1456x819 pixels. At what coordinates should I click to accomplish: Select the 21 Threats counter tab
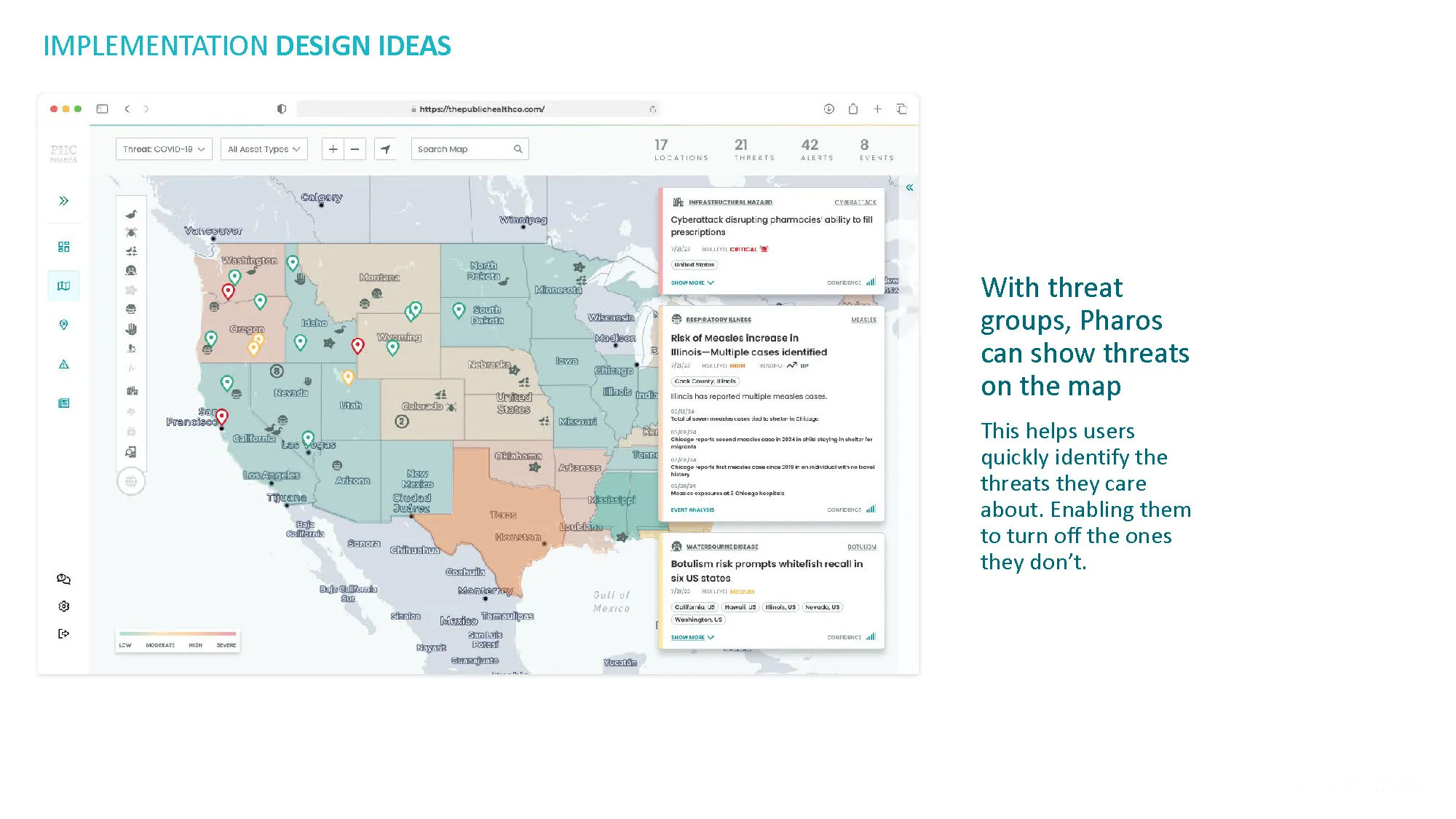coord(753,149)
